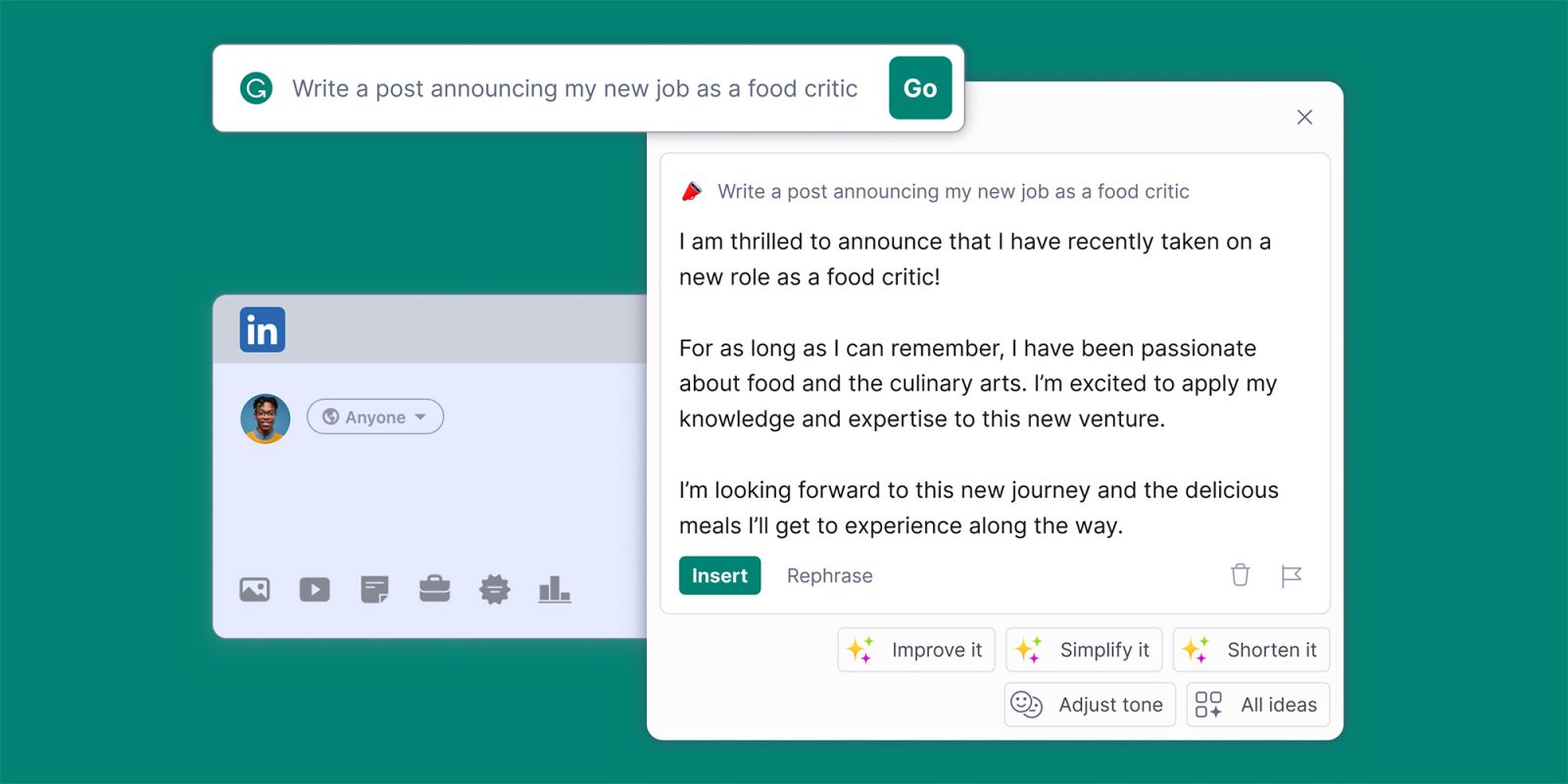1568x784 pixels.
Task: Click the poll bar chart icon
Action: tap(555, 589)
